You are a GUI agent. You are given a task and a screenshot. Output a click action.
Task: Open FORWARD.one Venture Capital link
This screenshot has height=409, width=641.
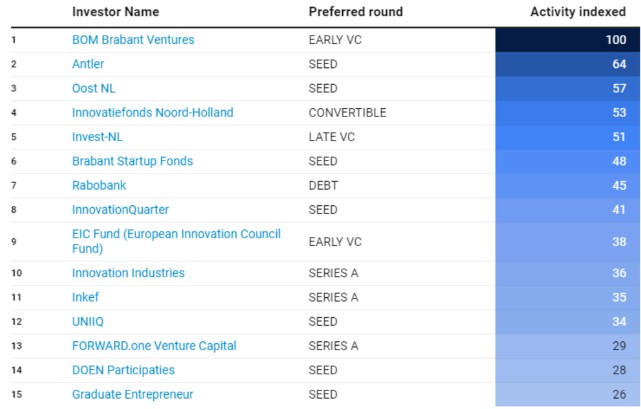(154, 346)
